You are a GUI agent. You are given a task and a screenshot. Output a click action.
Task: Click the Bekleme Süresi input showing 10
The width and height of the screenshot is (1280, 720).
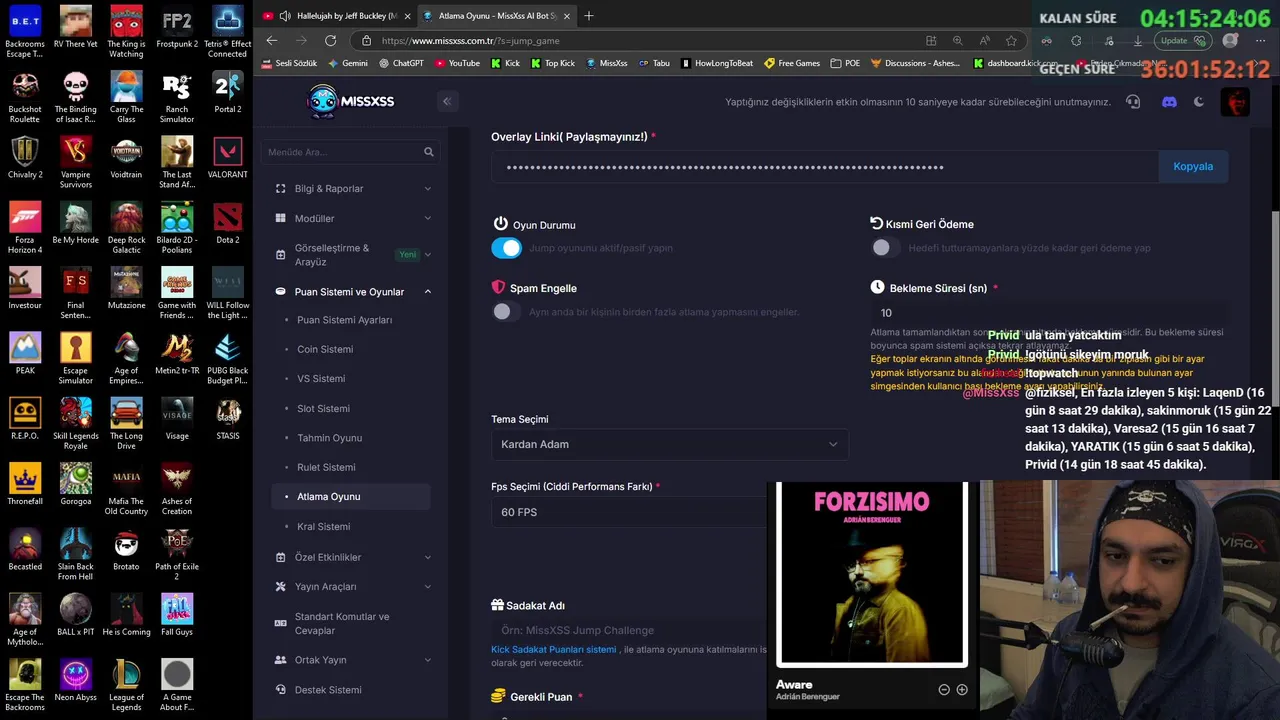pyautogui.click(x=1048, y=313)
